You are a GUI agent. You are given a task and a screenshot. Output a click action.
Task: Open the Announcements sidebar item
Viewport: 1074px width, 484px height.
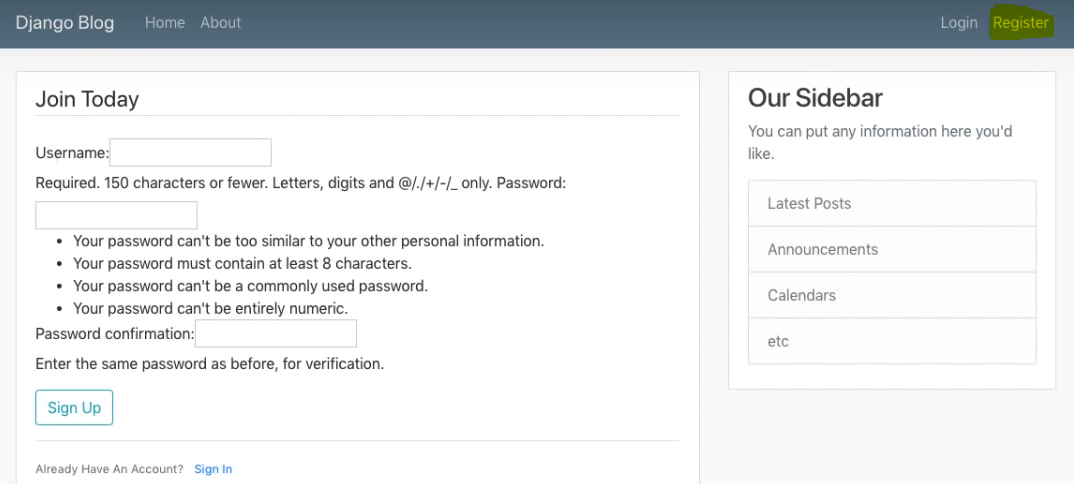pos(822,249)
